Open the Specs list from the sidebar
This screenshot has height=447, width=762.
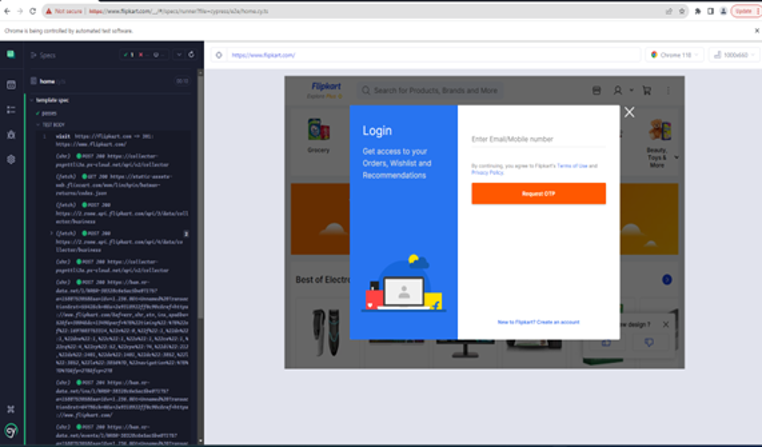click(11, 85)
